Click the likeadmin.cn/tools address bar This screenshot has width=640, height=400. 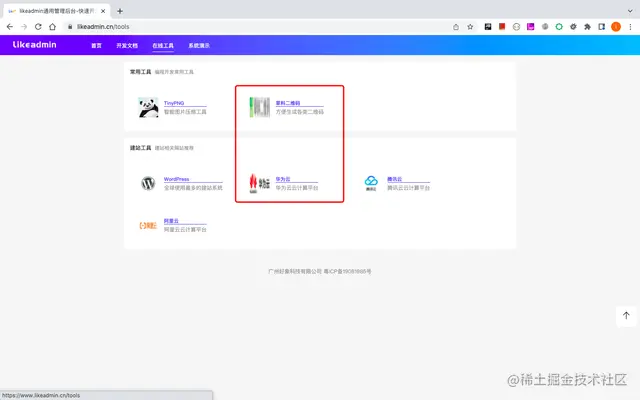(x=261, y=27)
